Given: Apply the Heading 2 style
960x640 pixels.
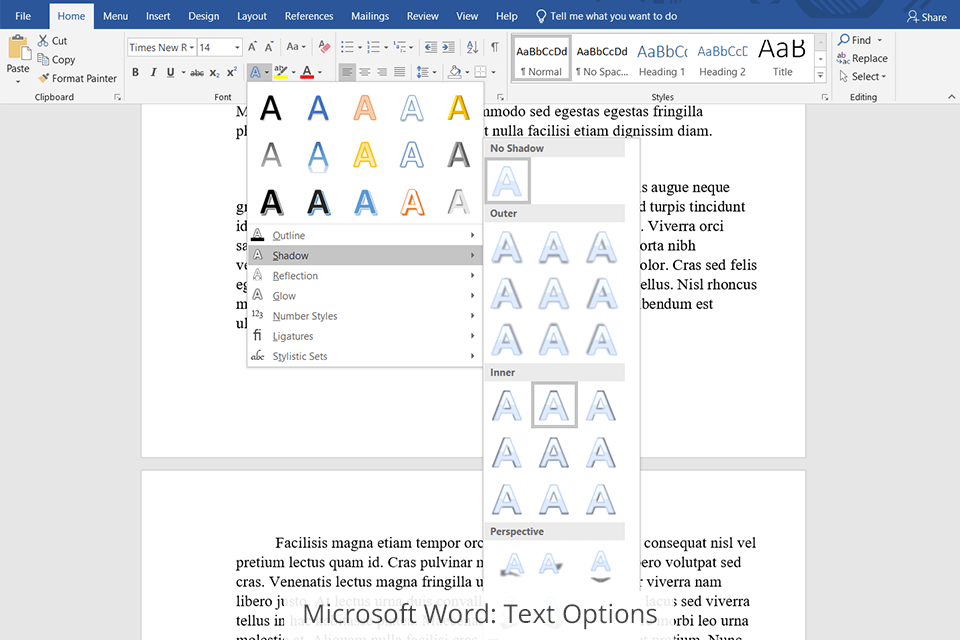Looking at the screenshot, I should coord(722,58).
